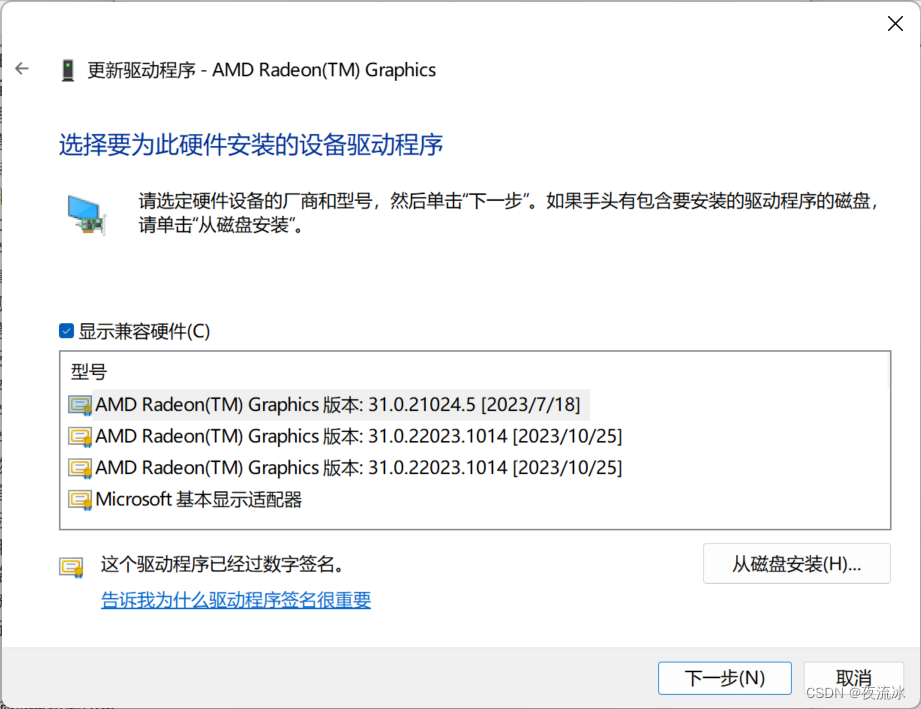Close the driver update dialog
This screenshot has width=921, height=709.
pos(895,24)
